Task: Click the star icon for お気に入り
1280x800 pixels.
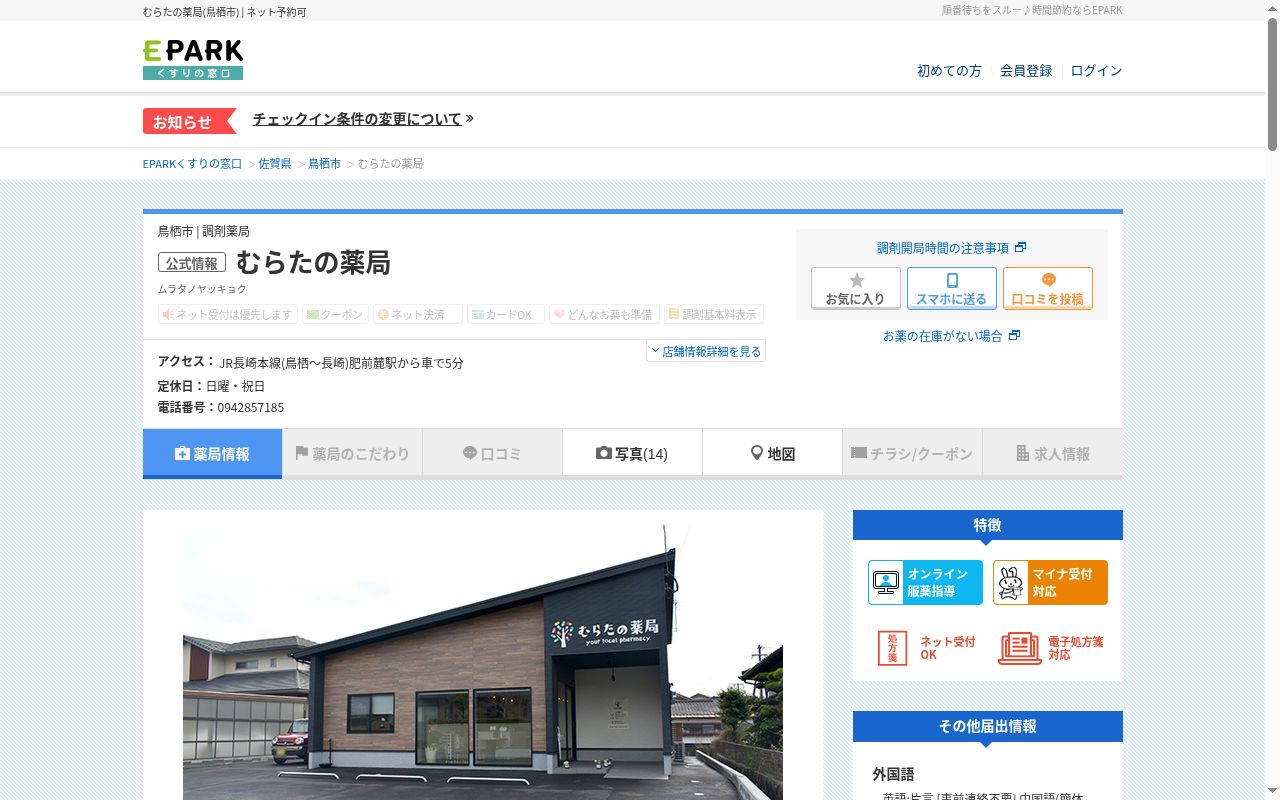Action: click(856, 281)
